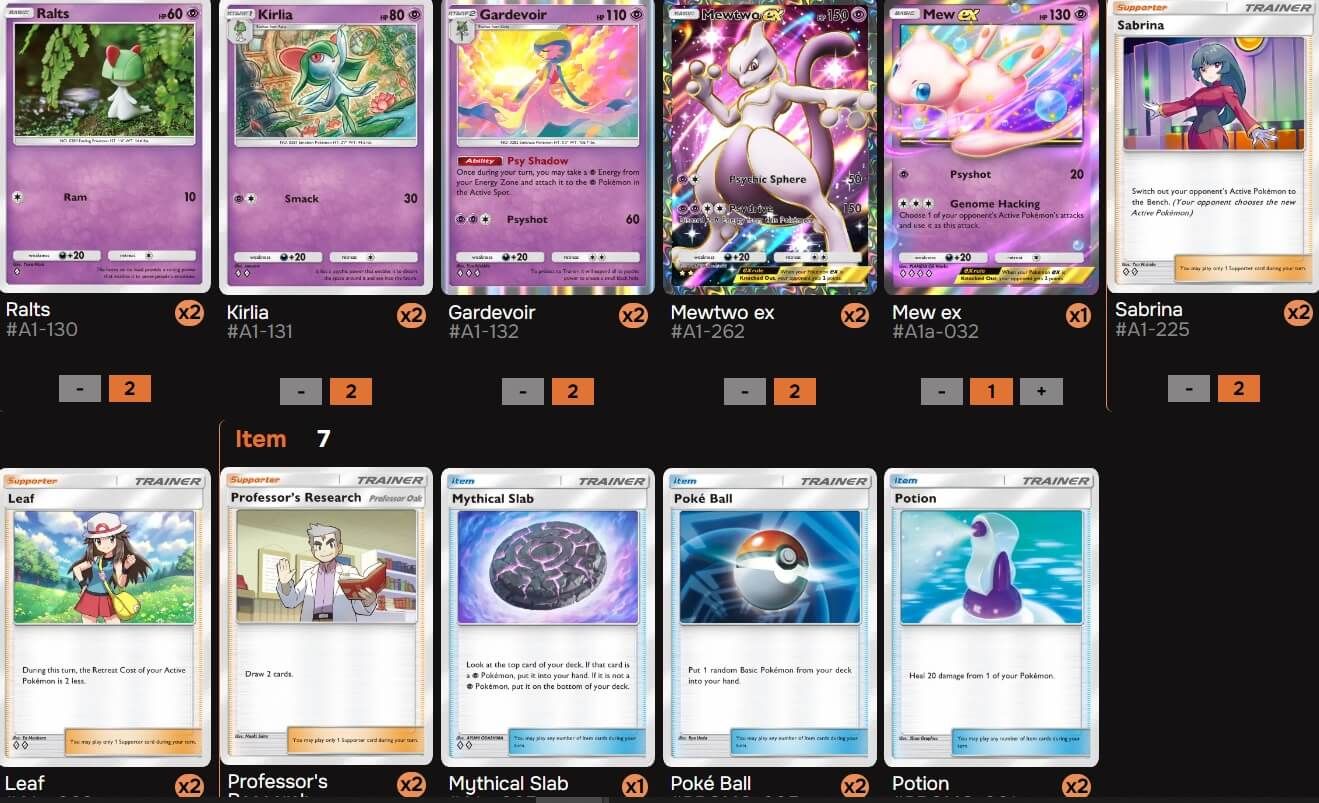
Task: Click the x2 badge next to Sabrina
Action: tap(1298, 313)
